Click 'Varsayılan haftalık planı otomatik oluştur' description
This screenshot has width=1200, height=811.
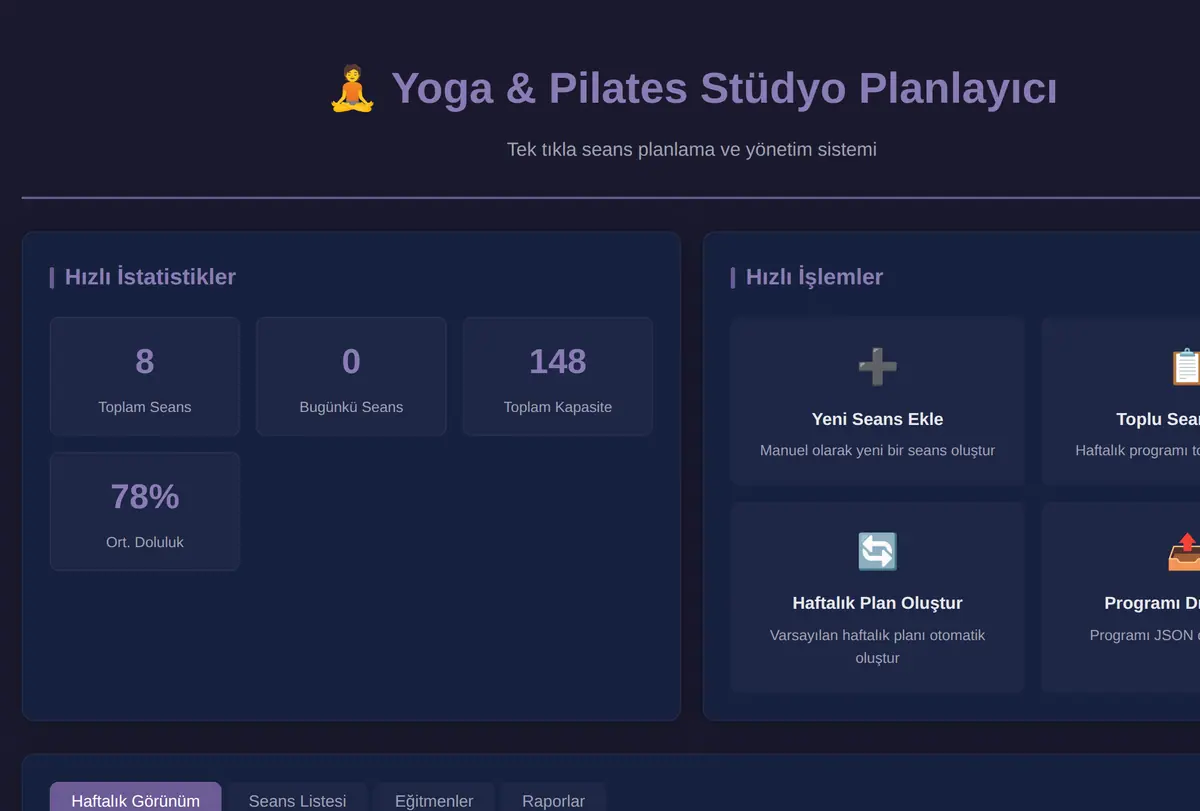[877, 646]
